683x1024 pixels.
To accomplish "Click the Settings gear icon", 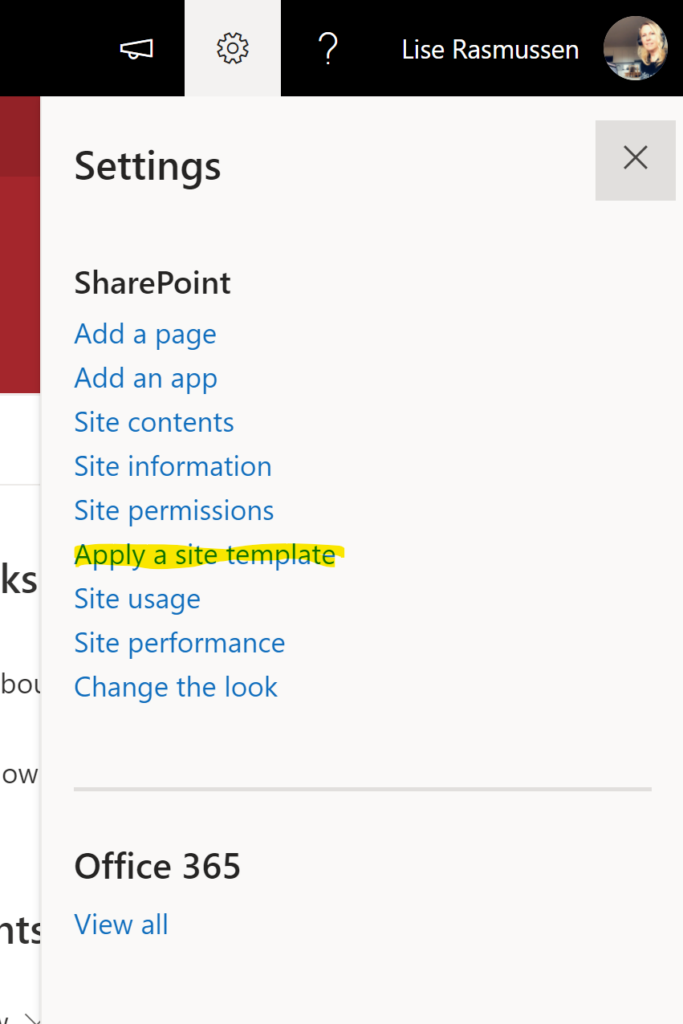I will click(232, 48).
